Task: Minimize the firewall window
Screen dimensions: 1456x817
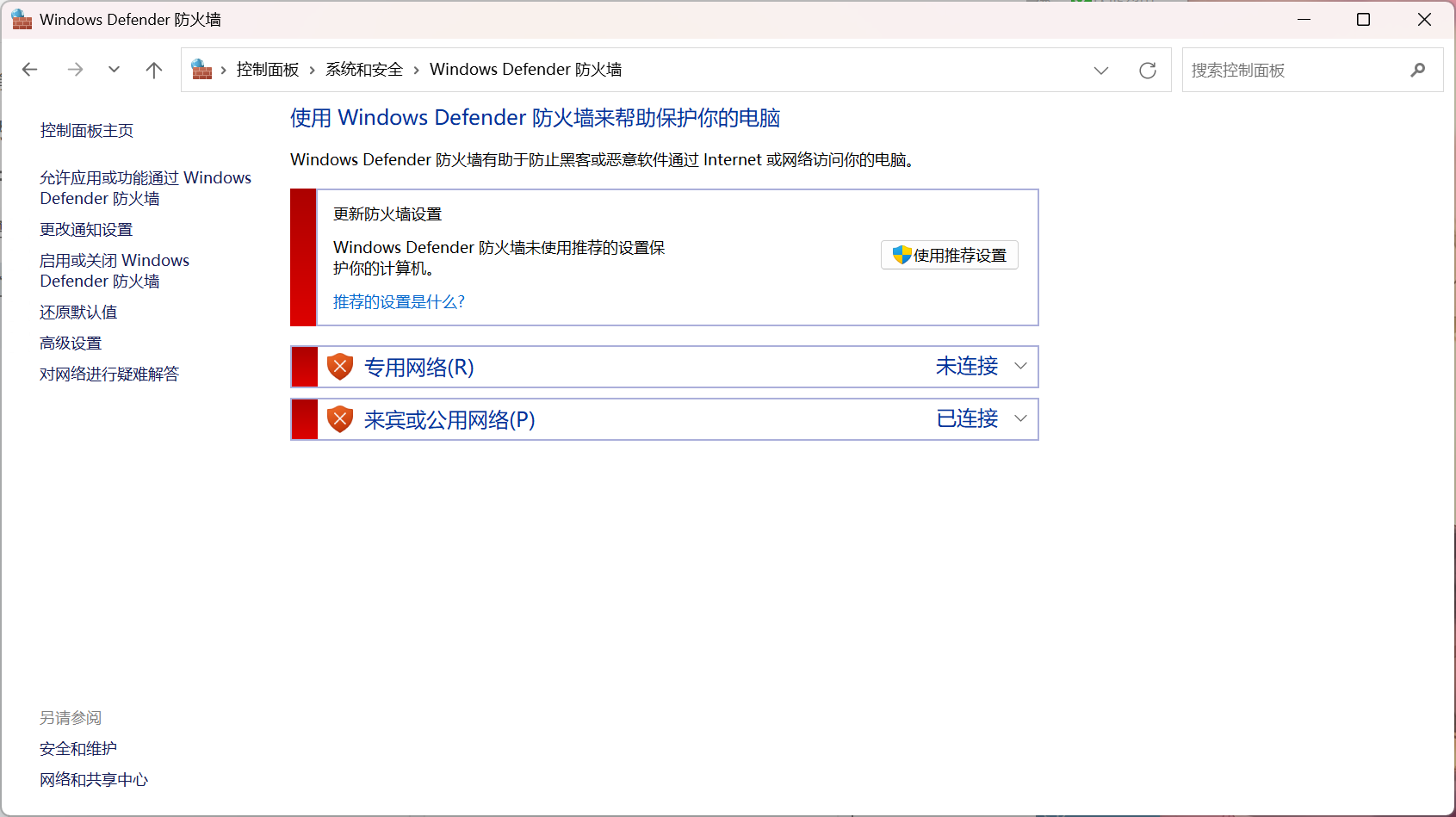Action: click(x=1304, y=19)
